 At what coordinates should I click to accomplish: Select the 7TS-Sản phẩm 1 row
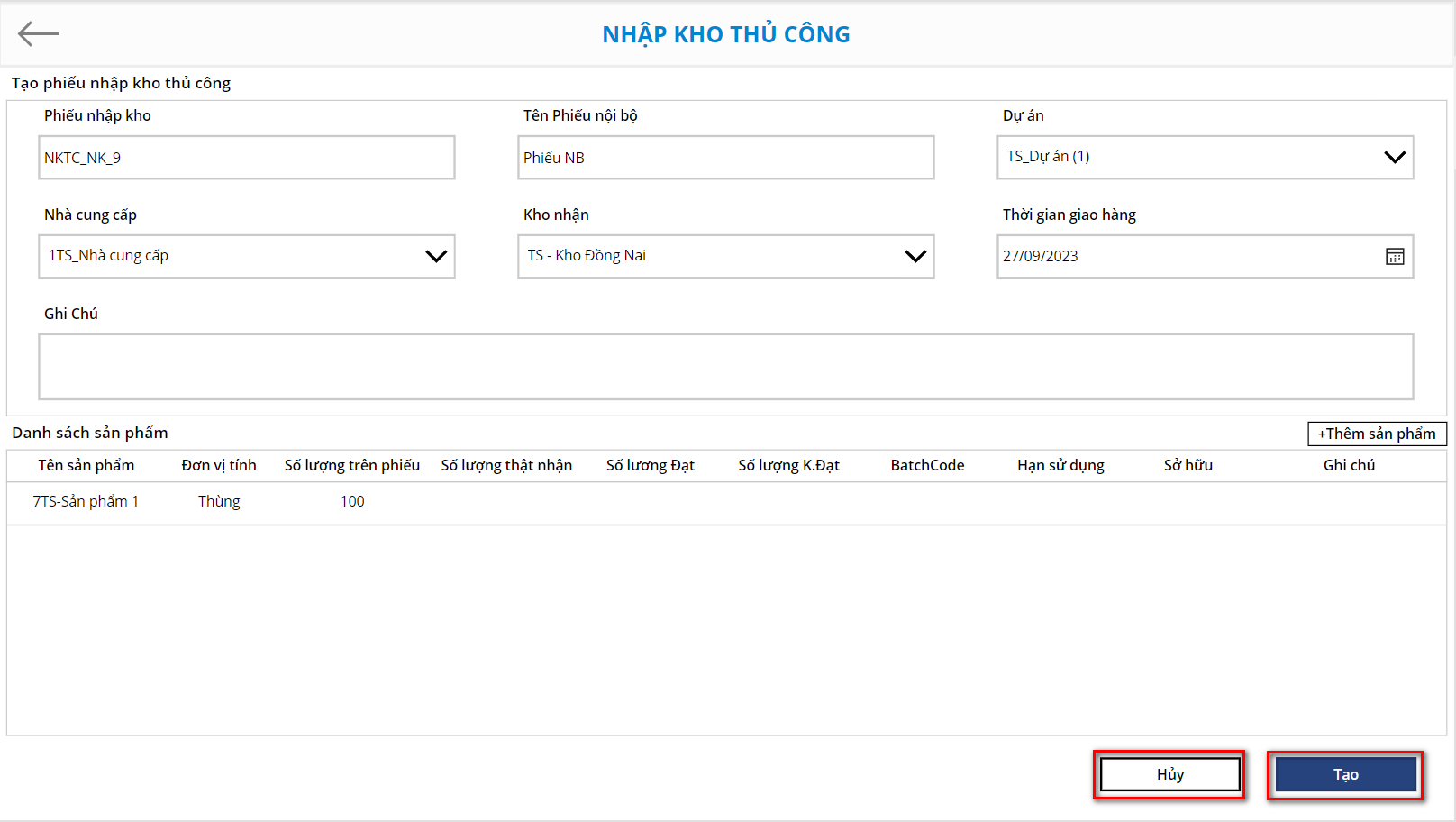pyautogui.click(x=726, y=502)
